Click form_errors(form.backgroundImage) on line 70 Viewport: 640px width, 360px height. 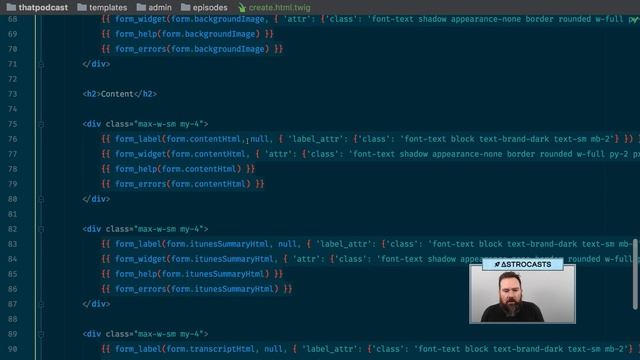point(192,49)
